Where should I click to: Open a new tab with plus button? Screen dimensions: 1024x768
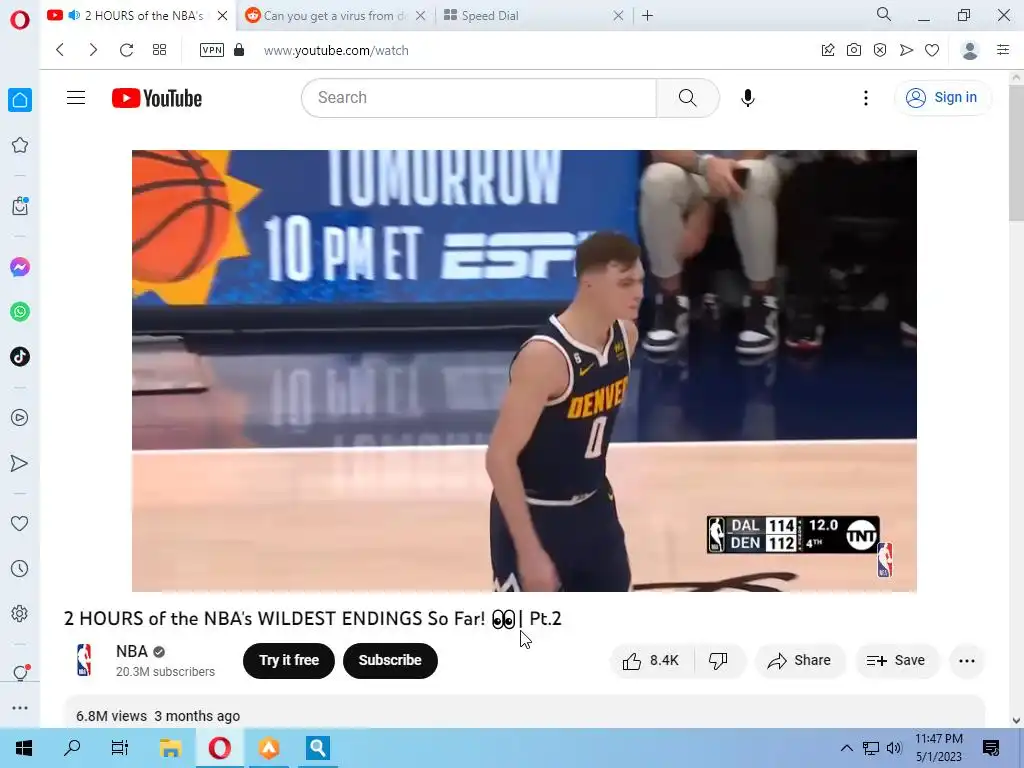647,16
